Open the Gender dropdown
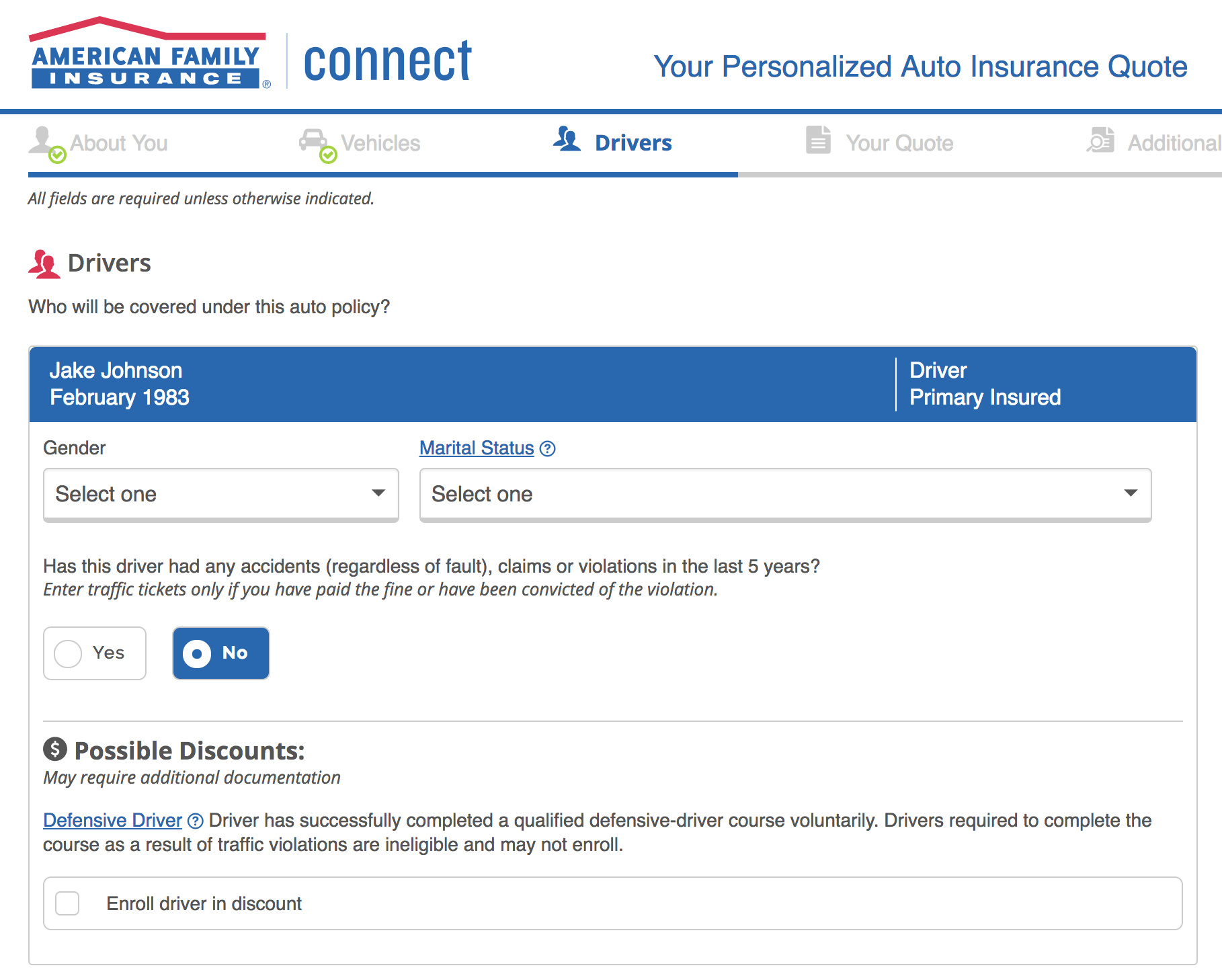The image size is (1222, 980). tap(220, 494)
